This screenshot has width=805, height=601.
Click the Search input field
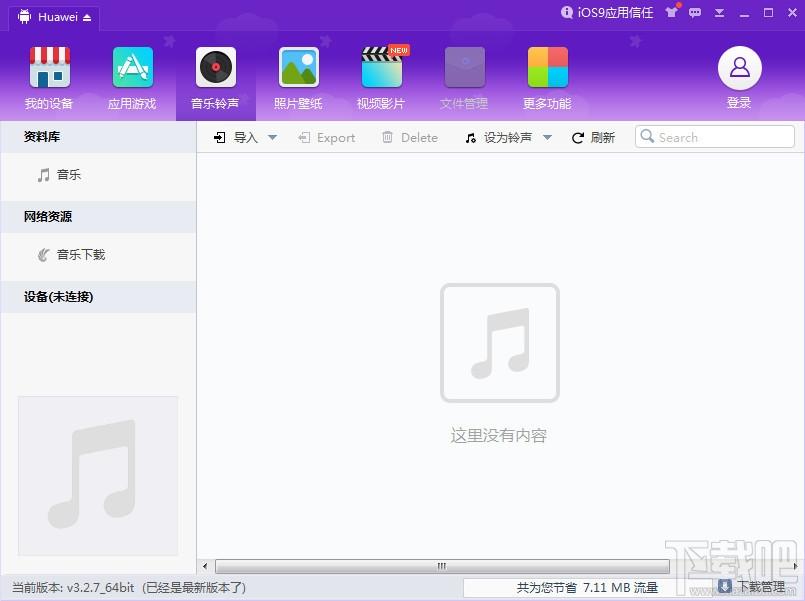click(x=715, y=137)
